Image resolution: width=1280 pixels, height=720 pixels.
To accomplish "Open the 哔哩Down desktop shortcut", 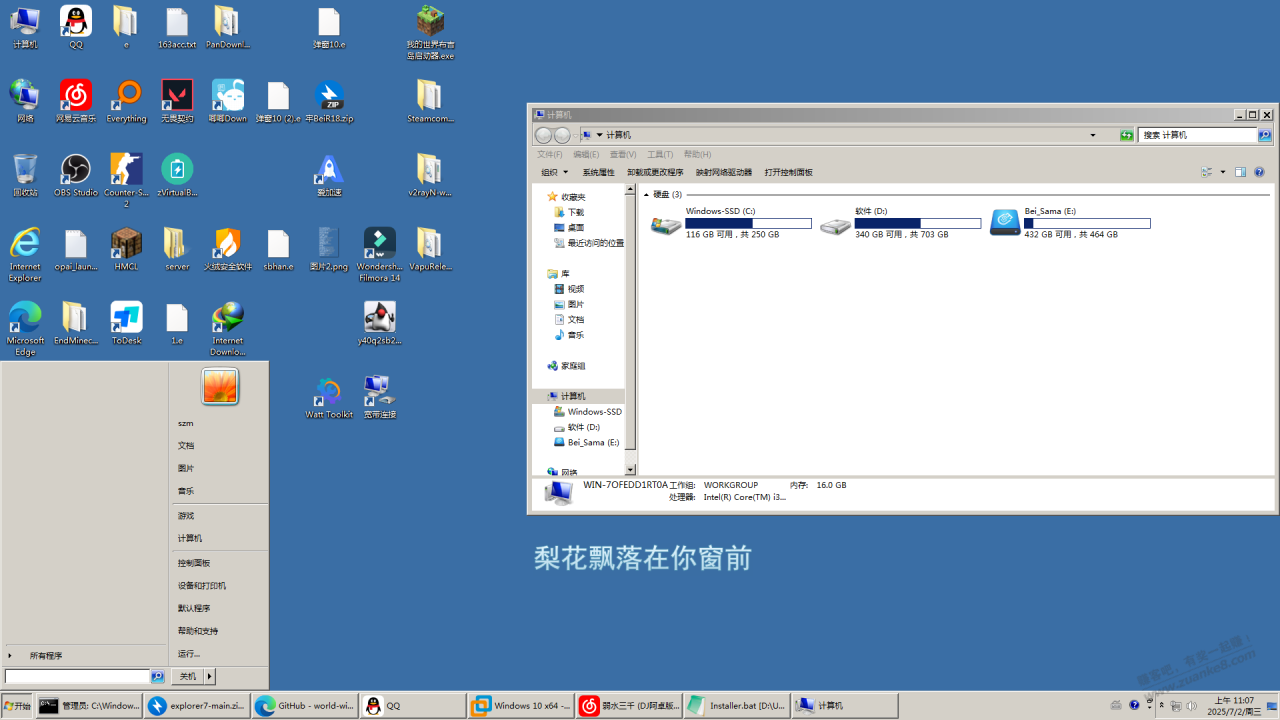I will click(x=228, y=101).
